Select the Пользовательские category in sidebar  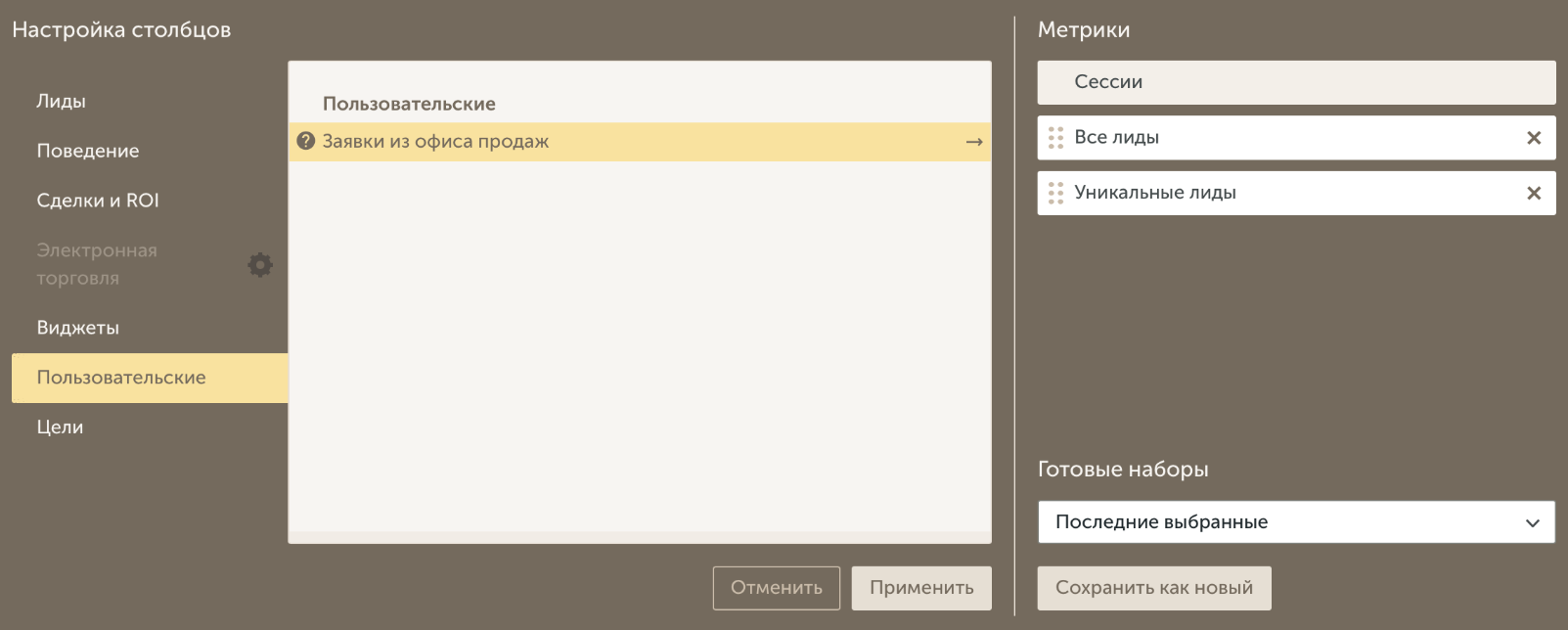pyautogui.click(x=121, y=378)
